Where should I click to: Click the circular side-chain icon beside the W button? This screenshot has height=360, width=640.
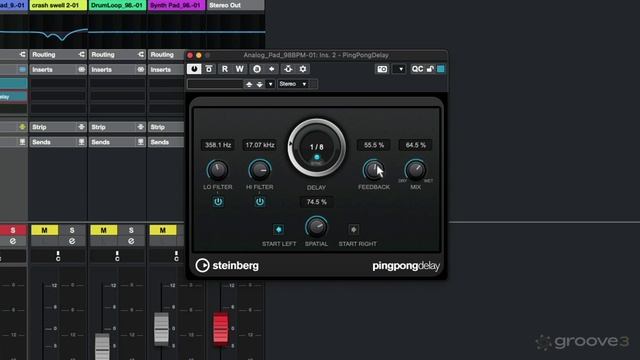(x=257, y=69)
